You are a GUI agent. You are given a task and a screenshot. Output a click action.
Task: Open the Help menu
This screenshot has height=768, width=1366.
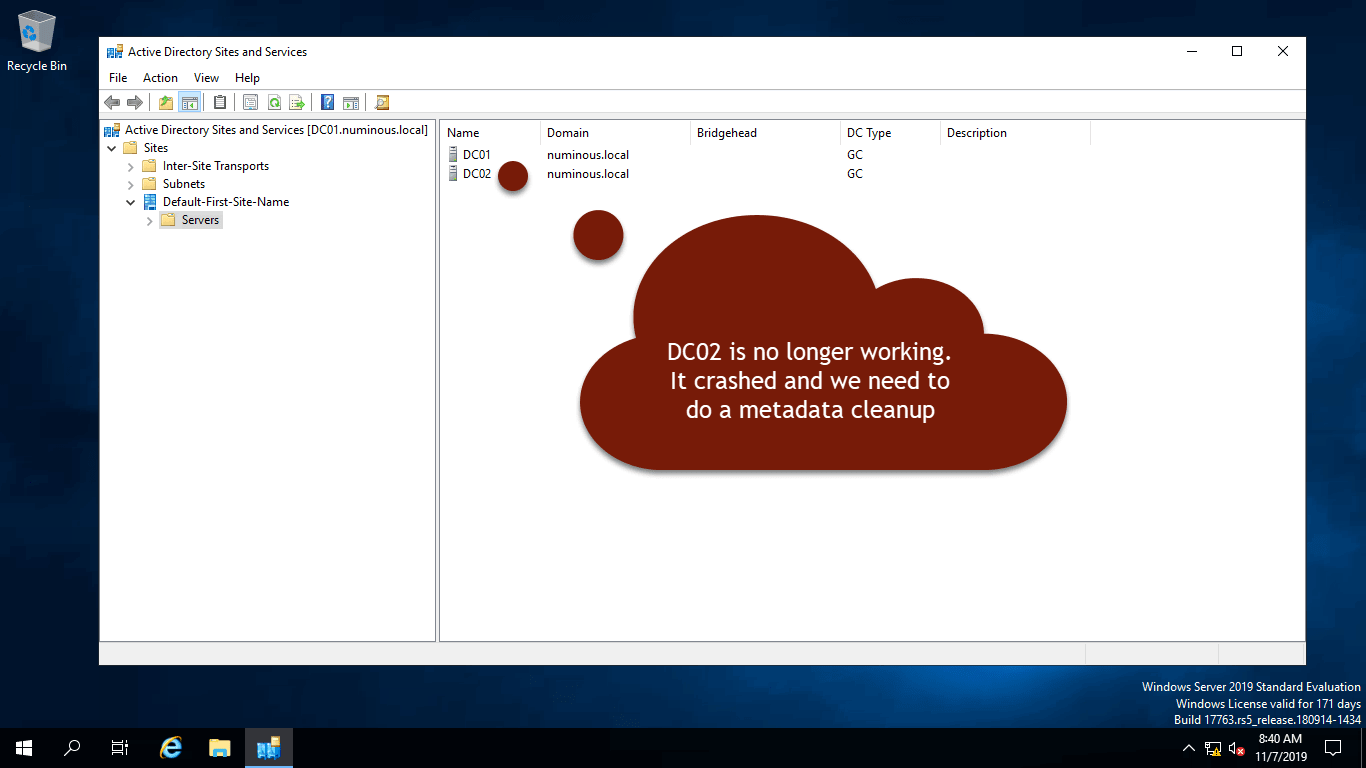tap(247, 78)
